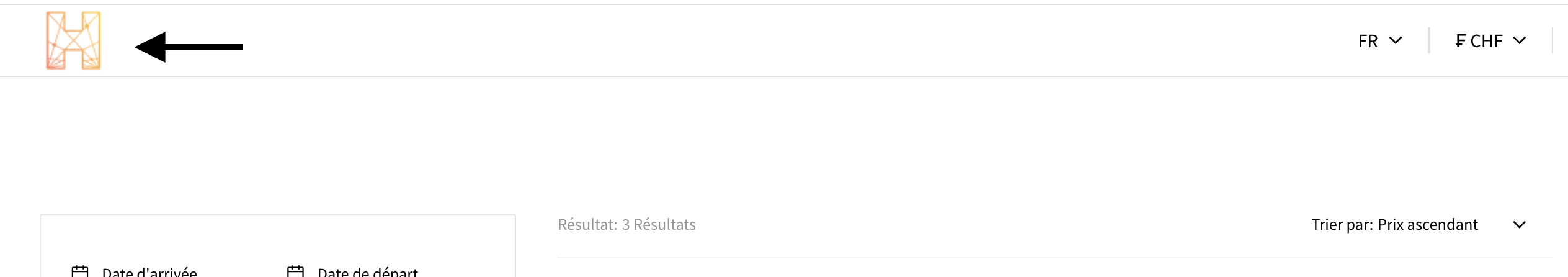This screenshot has height=277, width=1568.
Task: Expand the Trier par sorting dropdown
Action: coord(1418,224)
